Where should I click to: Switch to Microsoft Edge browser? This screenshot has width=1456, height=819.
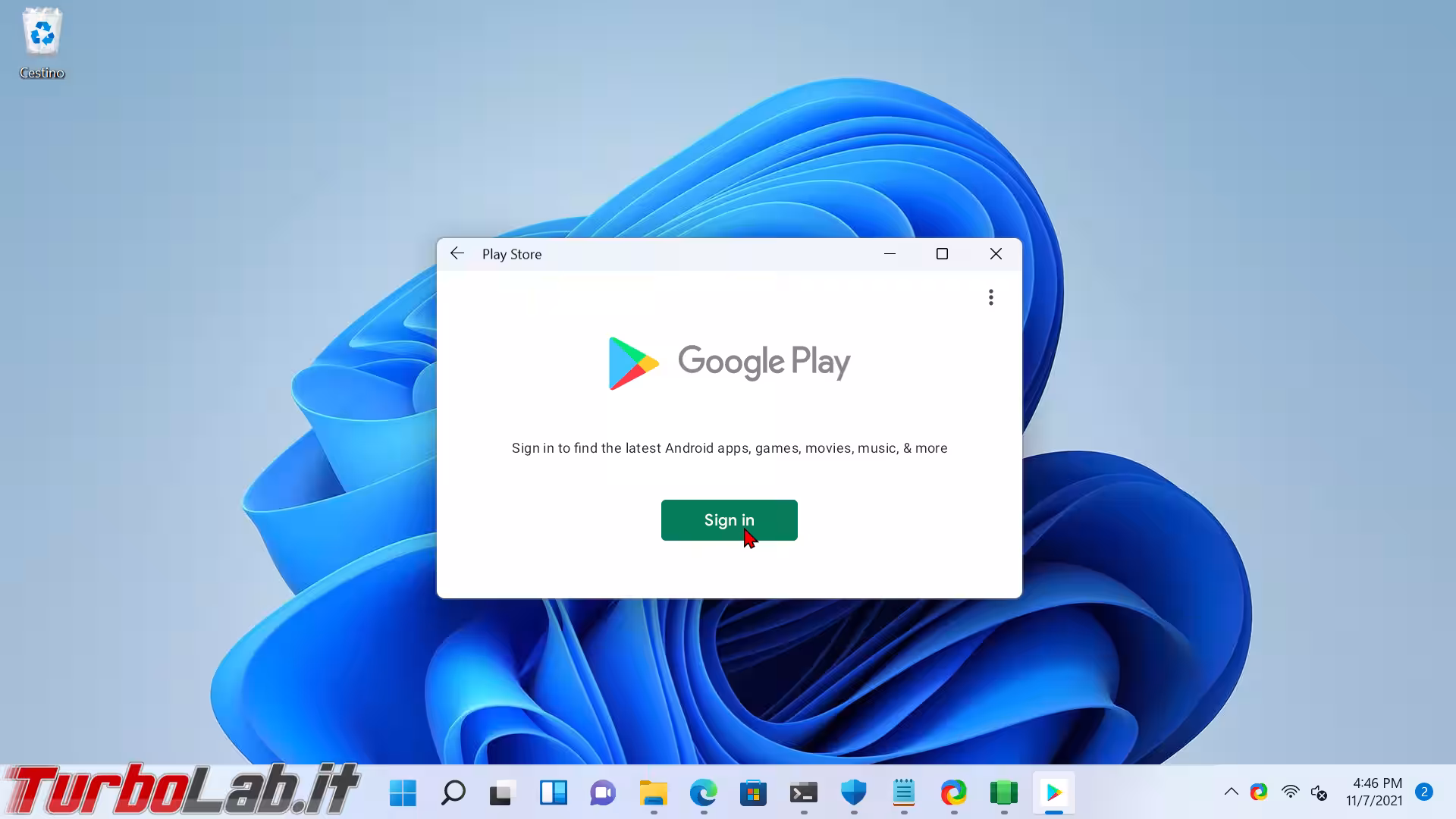tap(703, 793)
